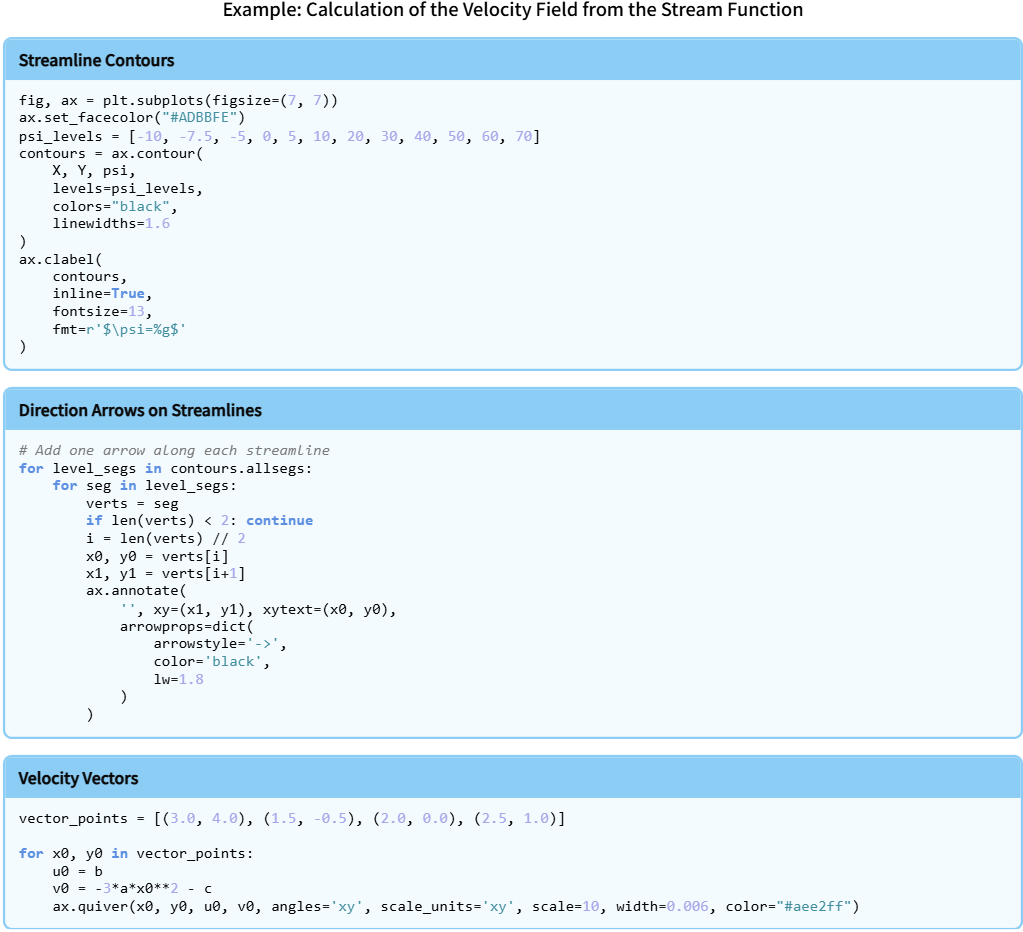Click the True value after inline=
Screen dimensions: 1023x932
[128, 294]
